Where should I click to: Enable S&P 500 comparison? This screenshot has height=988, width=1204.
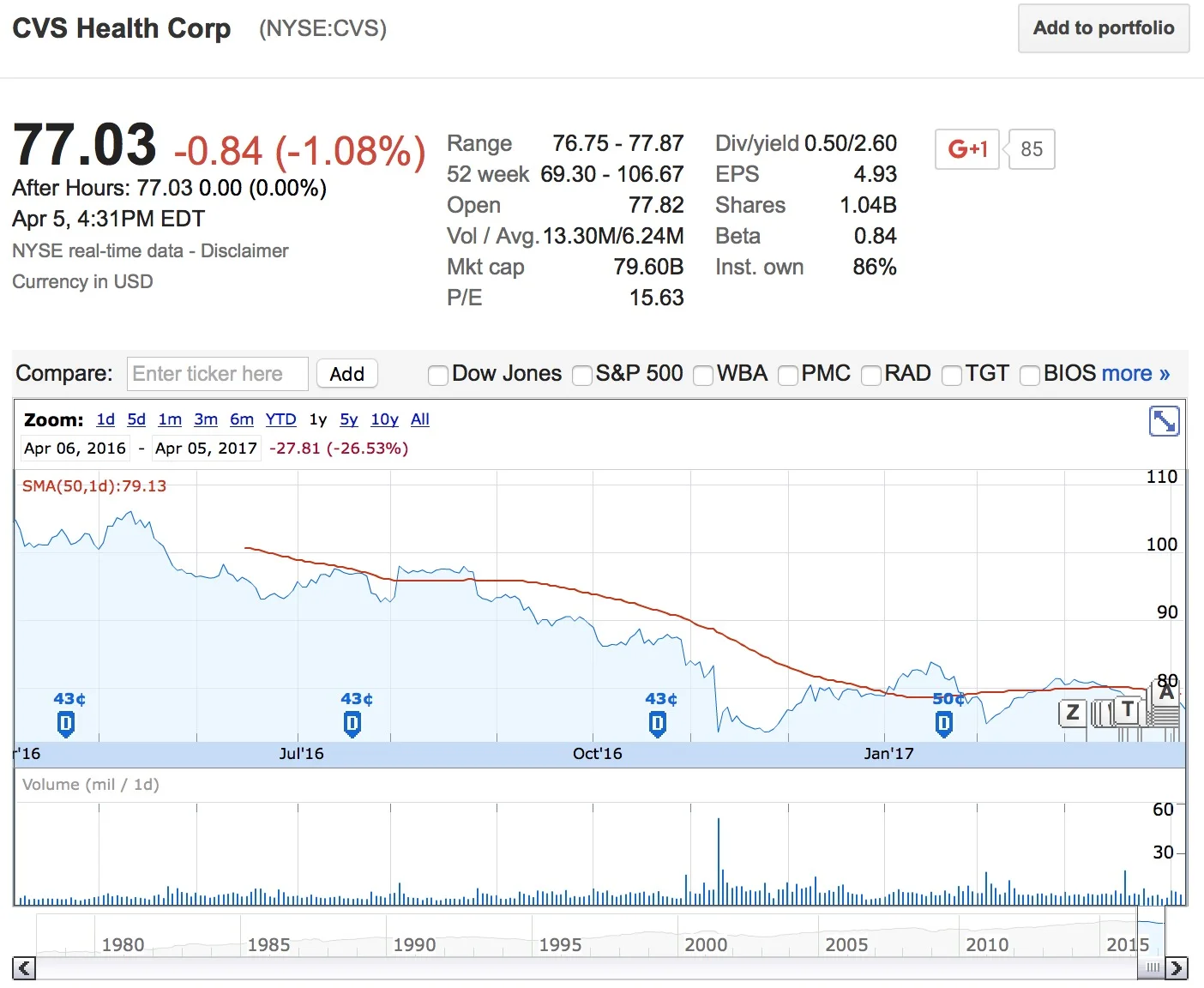coord(582,375)
